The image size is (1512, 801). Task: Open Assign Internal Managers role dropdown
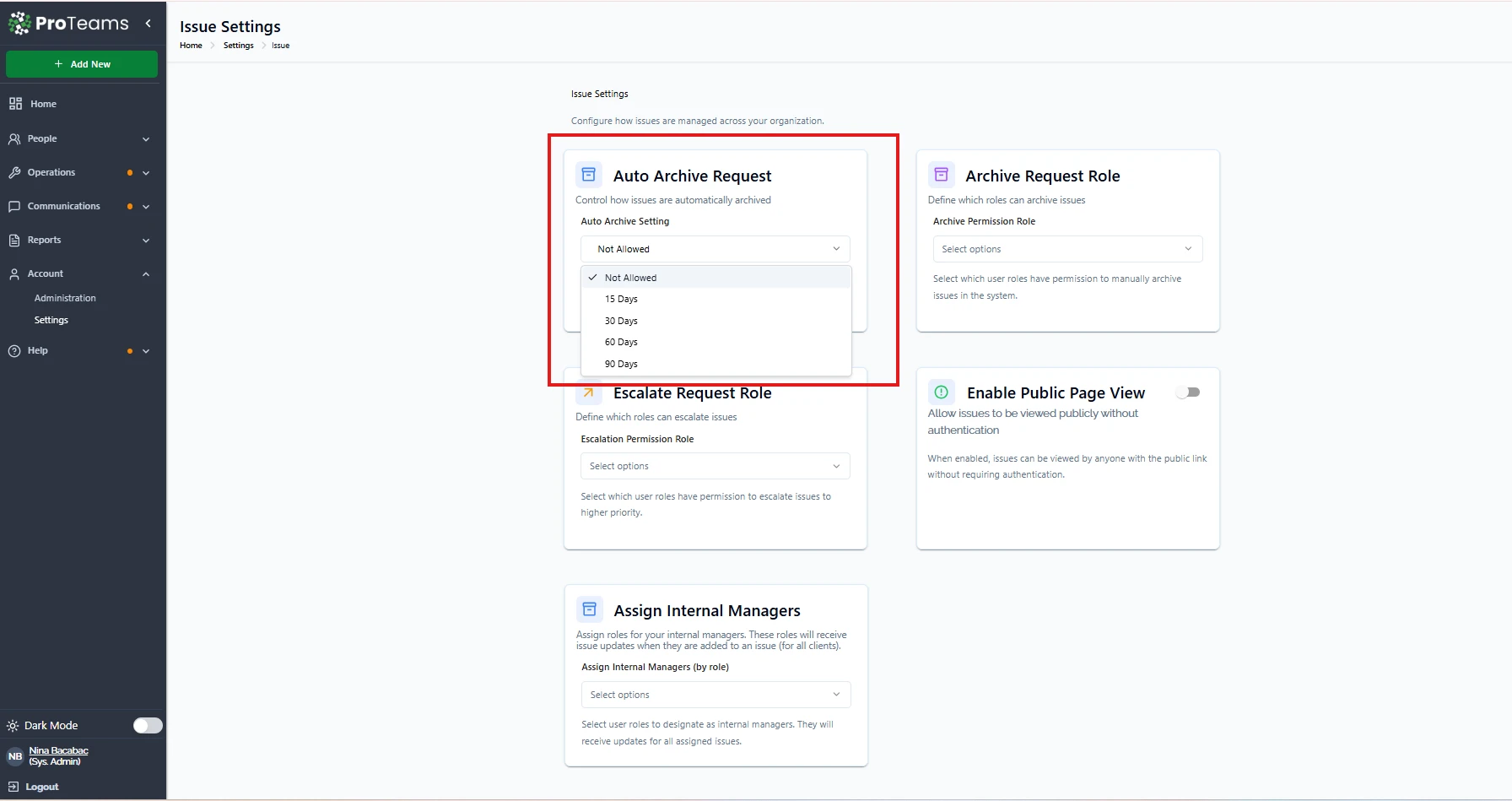tap(715, 695)
